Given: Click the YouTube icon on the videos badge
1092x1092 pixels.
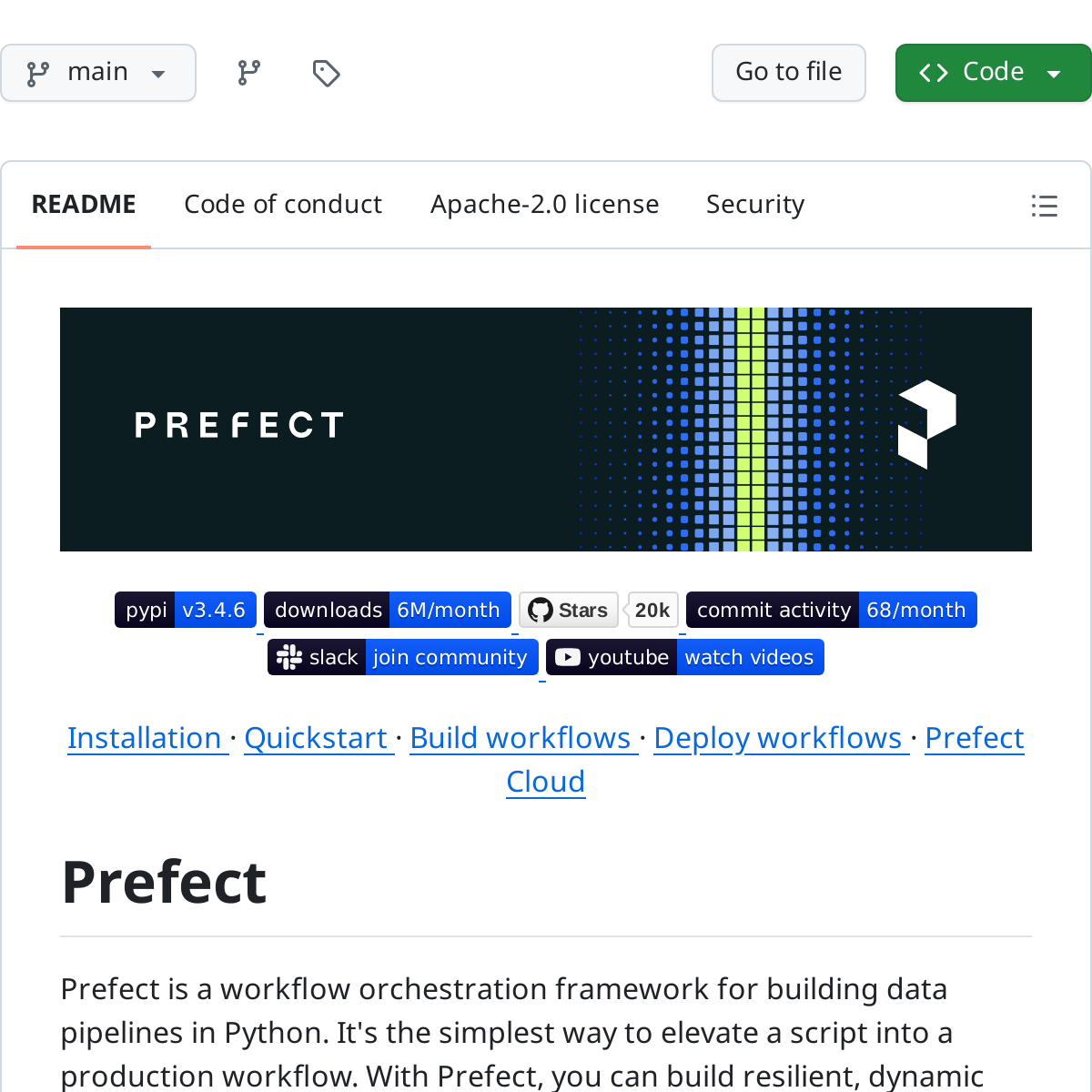Looking at the screenshot, I should (x=567, y=657).
